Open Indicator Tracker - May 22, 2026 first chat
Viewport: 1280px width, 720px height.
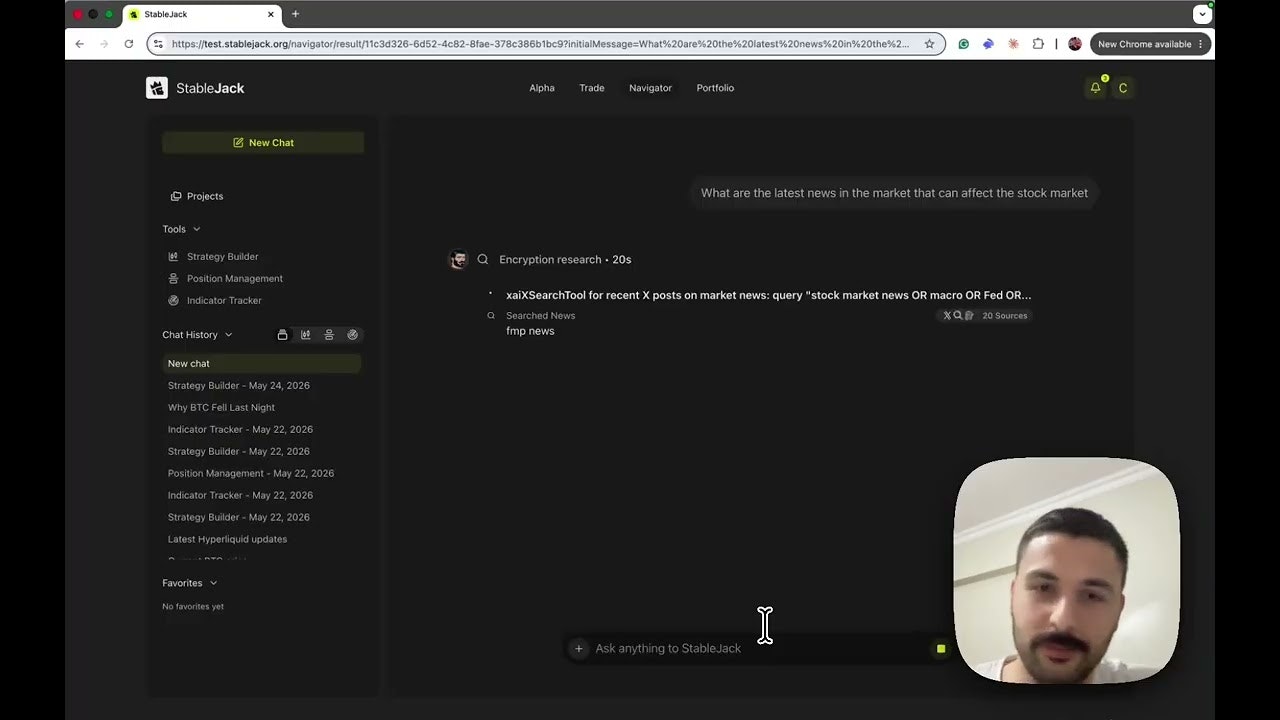pyautogui.click(x=240, y=430)
